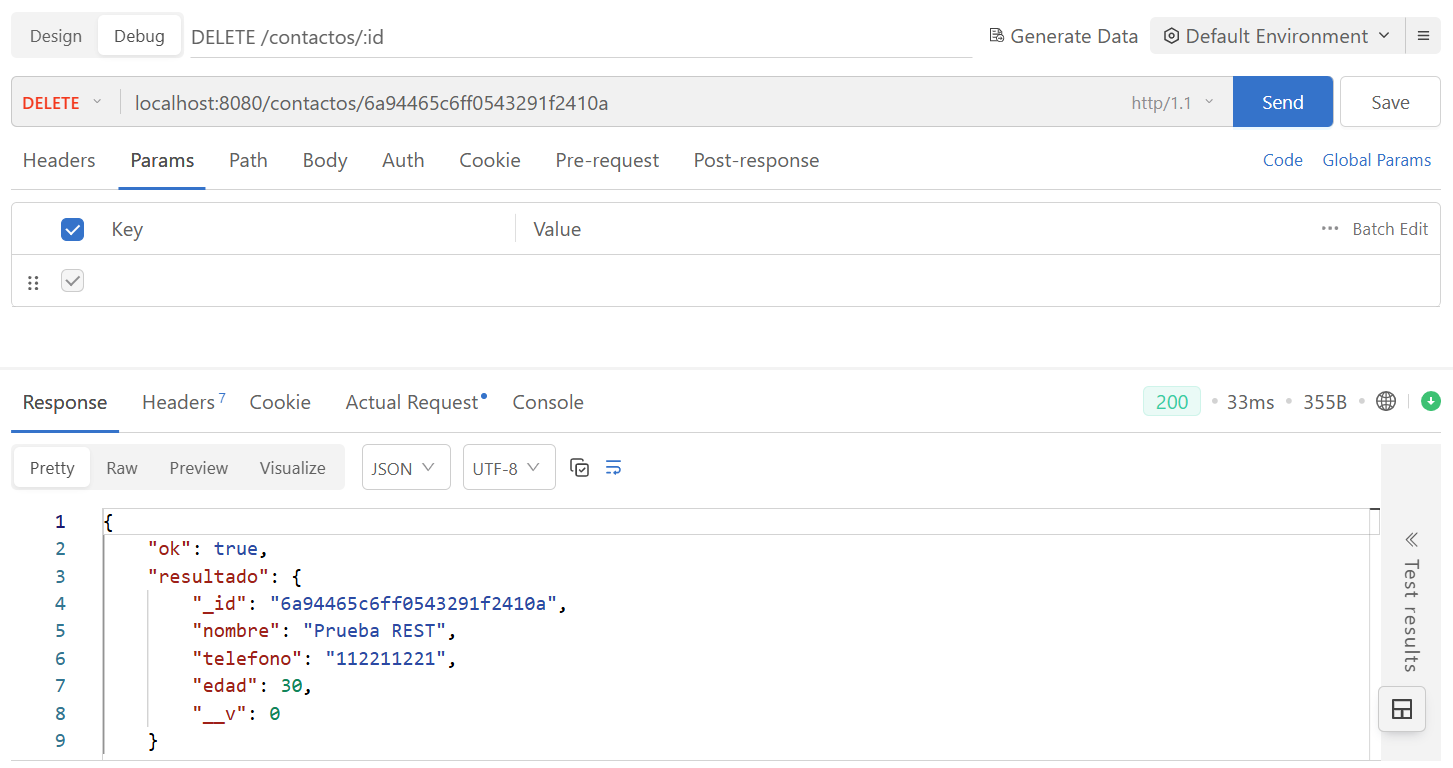This screenshot has width=1453, height=768.
Task: Switch to the Debug tab
Action: [x=139, y=36]
